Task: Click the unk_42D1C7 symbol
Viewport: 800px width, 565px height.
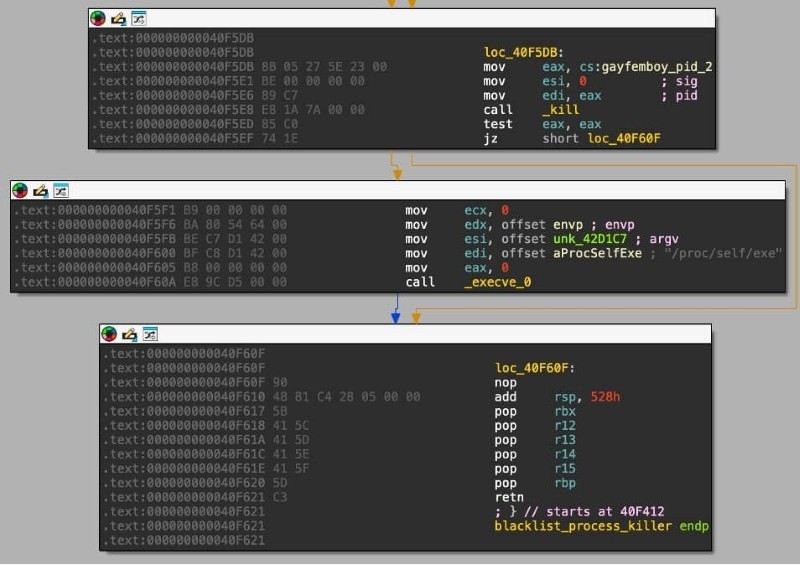Action: tap(590, 239)
